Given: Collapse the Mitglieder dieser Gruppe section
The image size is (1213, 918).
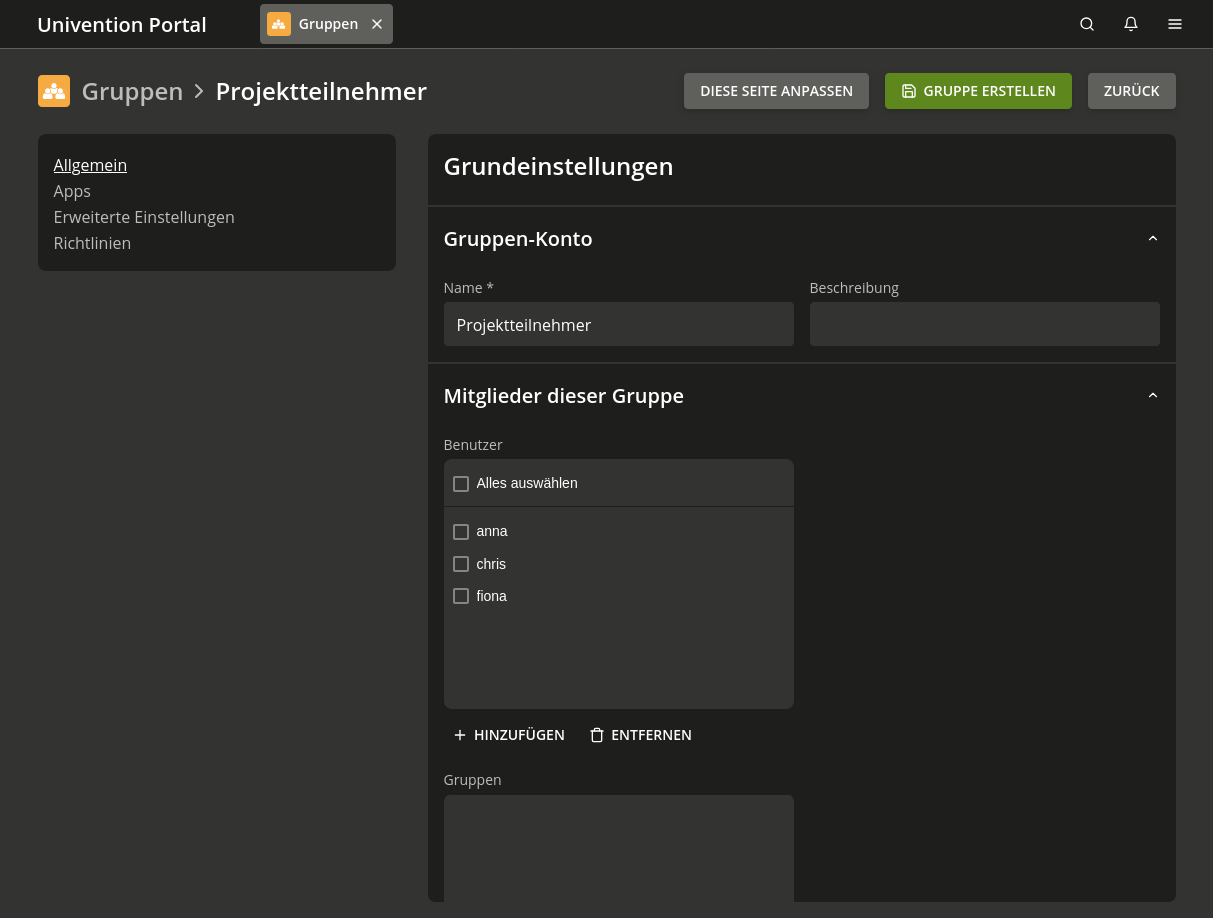Looking at the screenshot, I should [1152, 396].
